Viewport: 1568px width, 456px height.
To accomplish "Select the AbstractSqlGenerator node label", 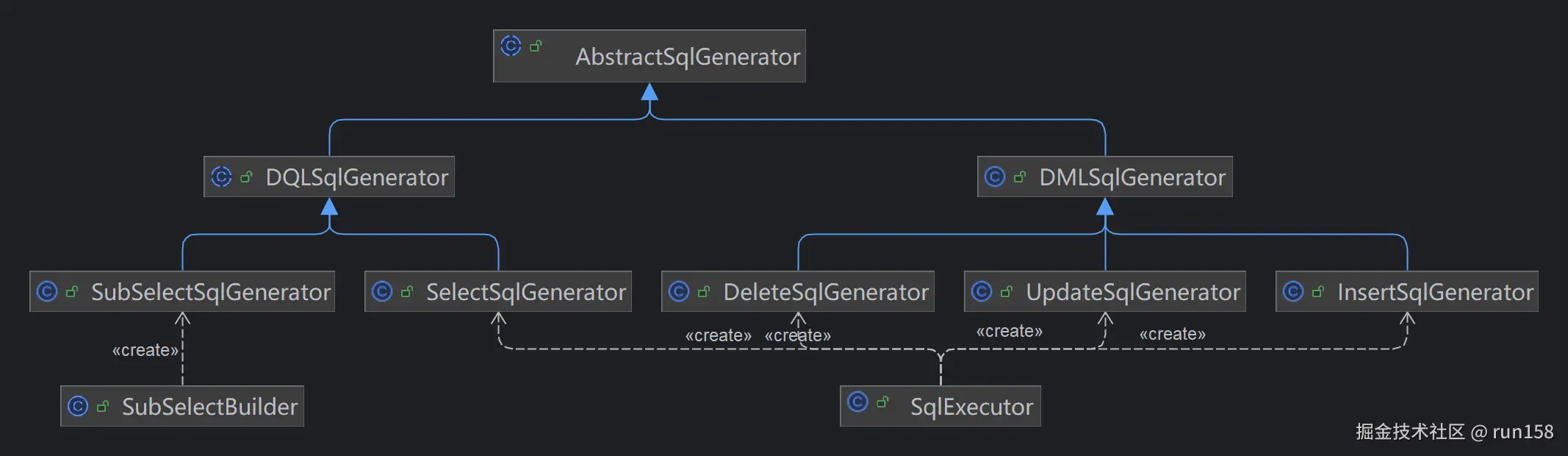I will point(687,57).
